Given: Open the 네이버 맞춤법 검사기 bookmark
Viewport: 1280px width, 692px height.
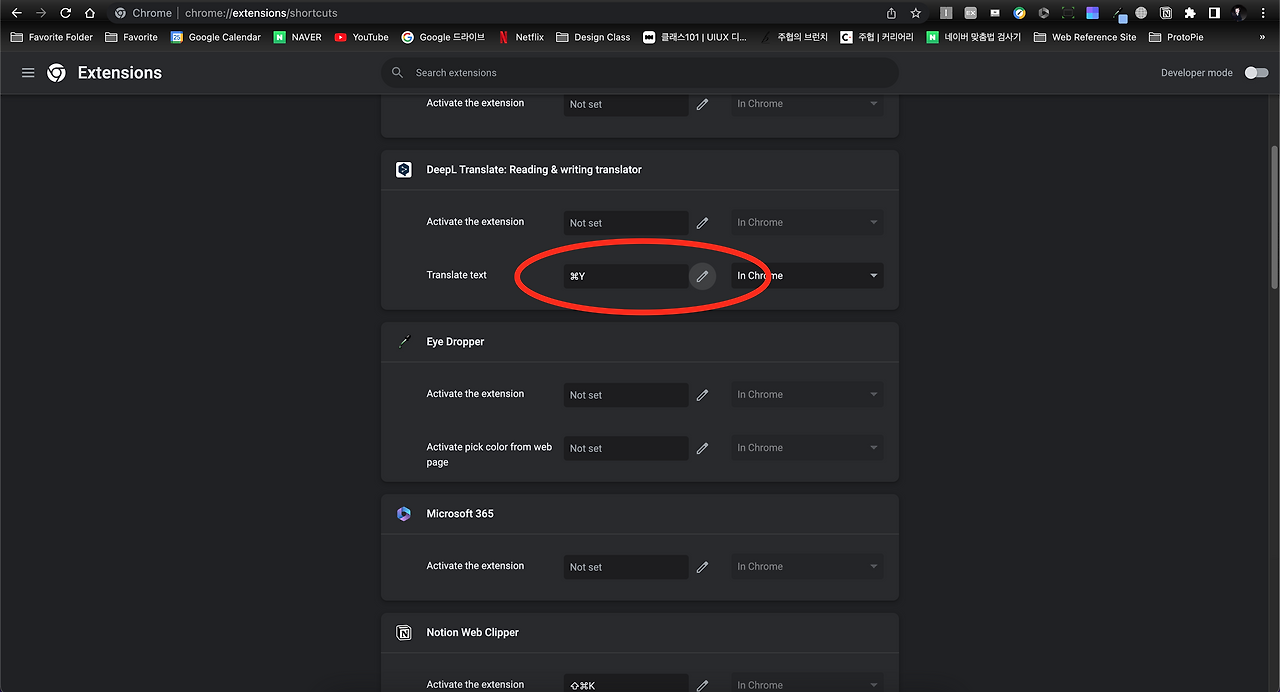Looking at the screenshot, I should point(974,37).
